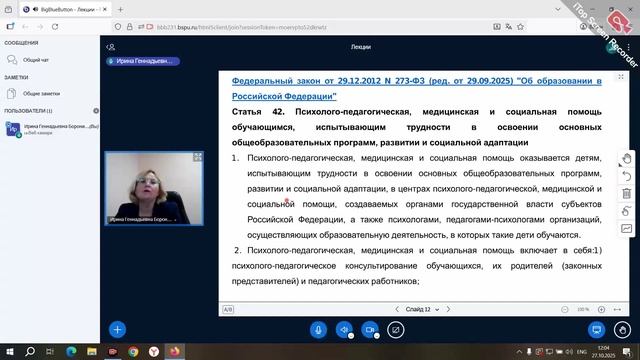Viewport: 640px width, 360px height.
Task: Click the bottom whiteboard toolbar chart icon
Action: click(x=627, y=229)
